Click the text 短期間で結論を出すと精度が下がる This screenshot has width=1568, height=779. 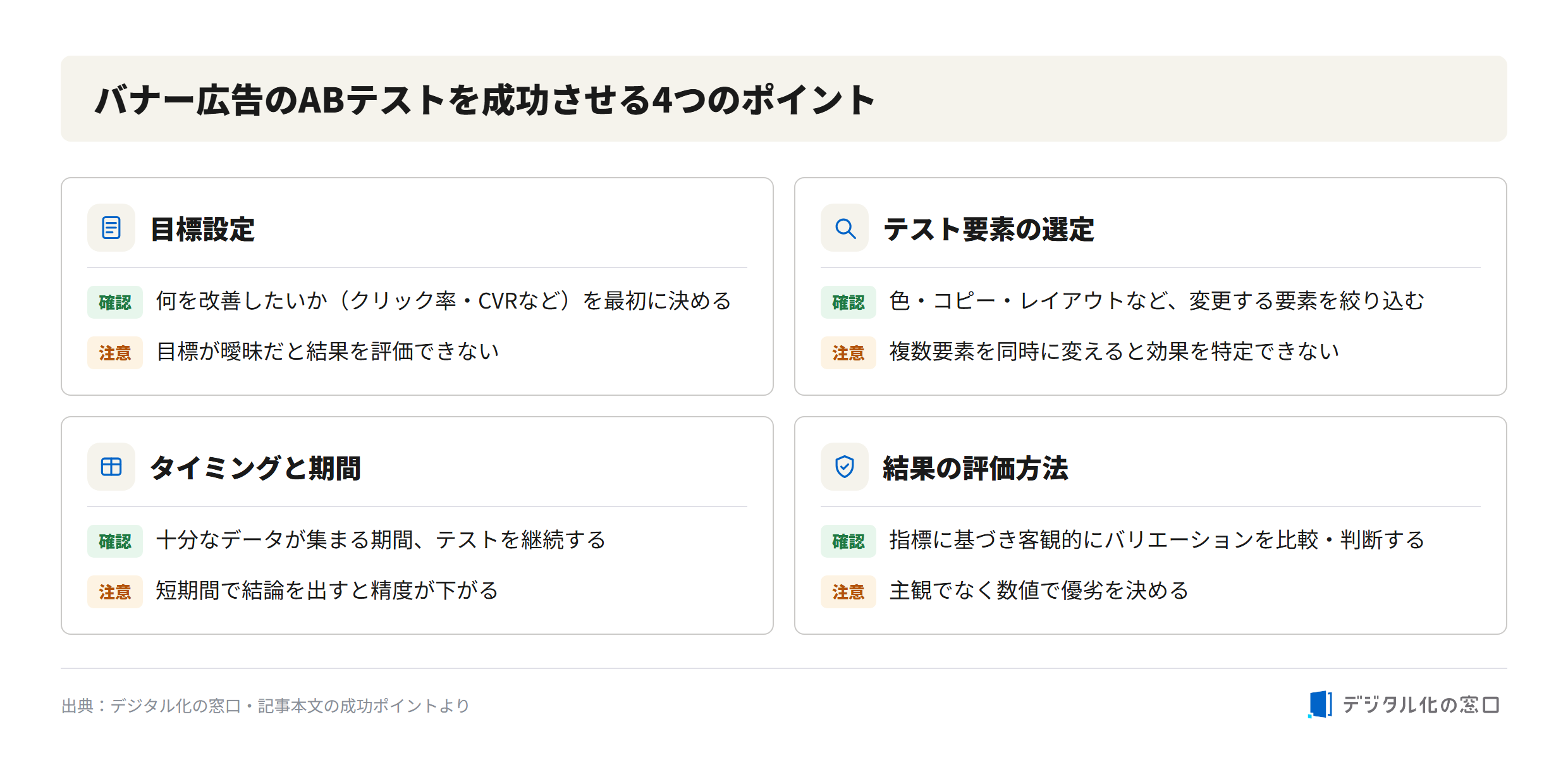pos(327,591)
